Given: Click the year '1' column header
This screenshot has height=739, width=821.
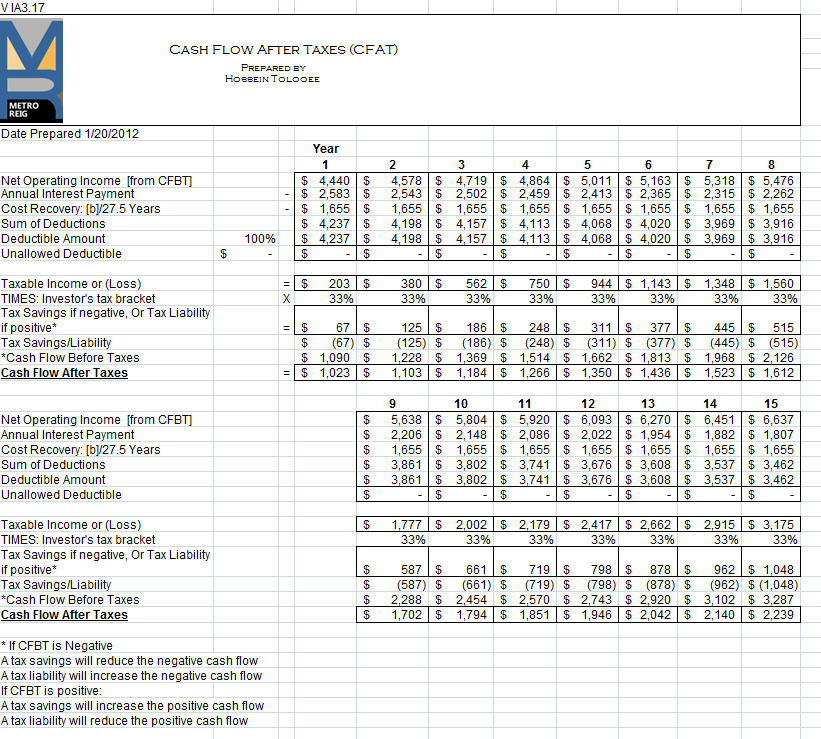Looking at the screenshot, I should pos(325,165).
